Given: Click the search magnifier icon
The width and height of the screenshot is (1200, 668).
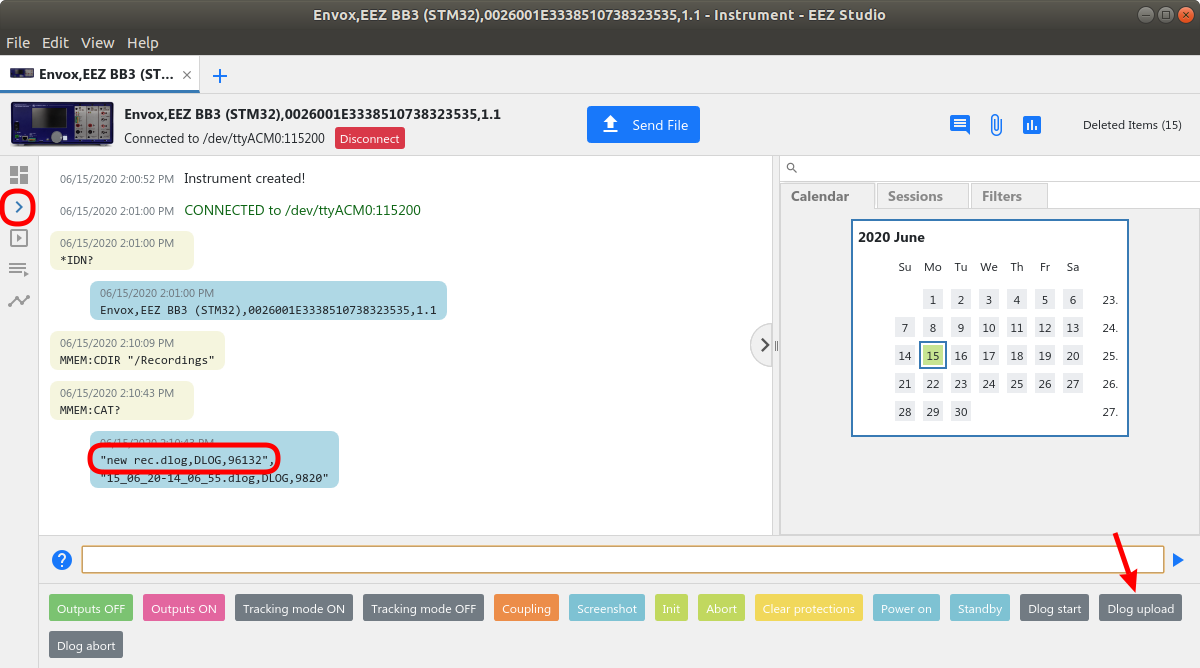Looking at the screenshot, I should click(x=791, y=168).
